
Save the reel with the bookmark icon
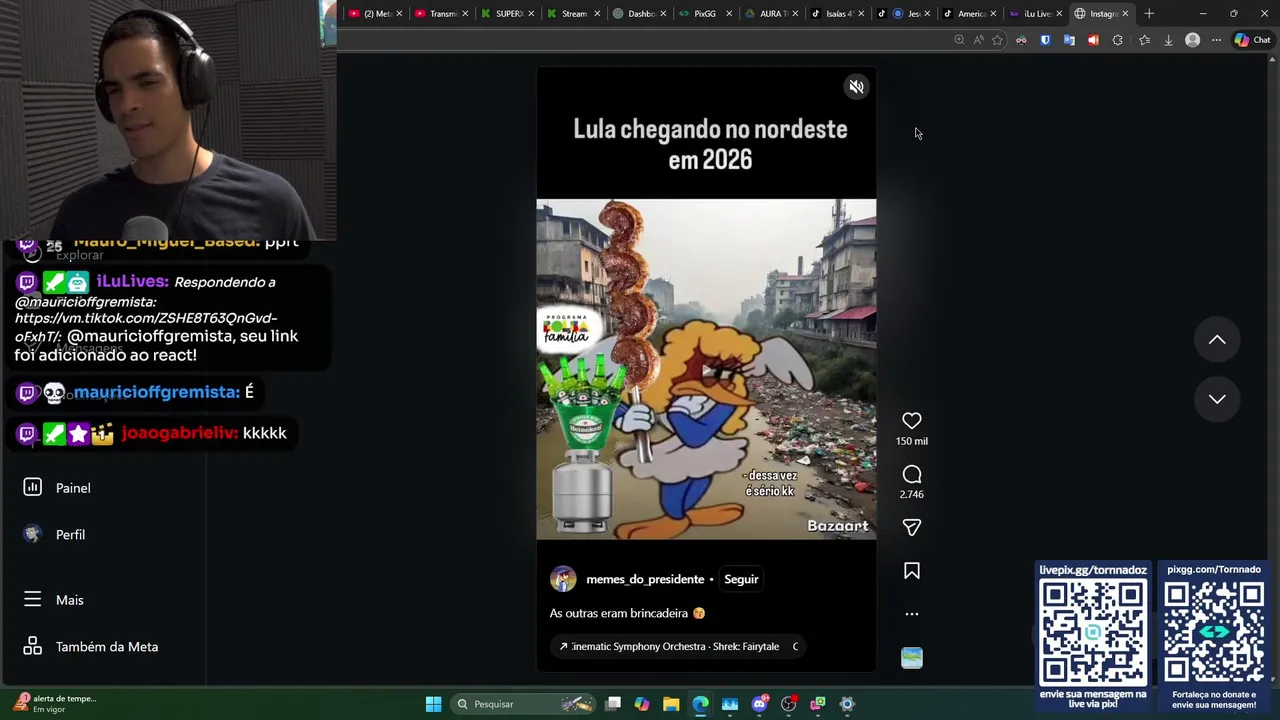(x=912, y=571)
